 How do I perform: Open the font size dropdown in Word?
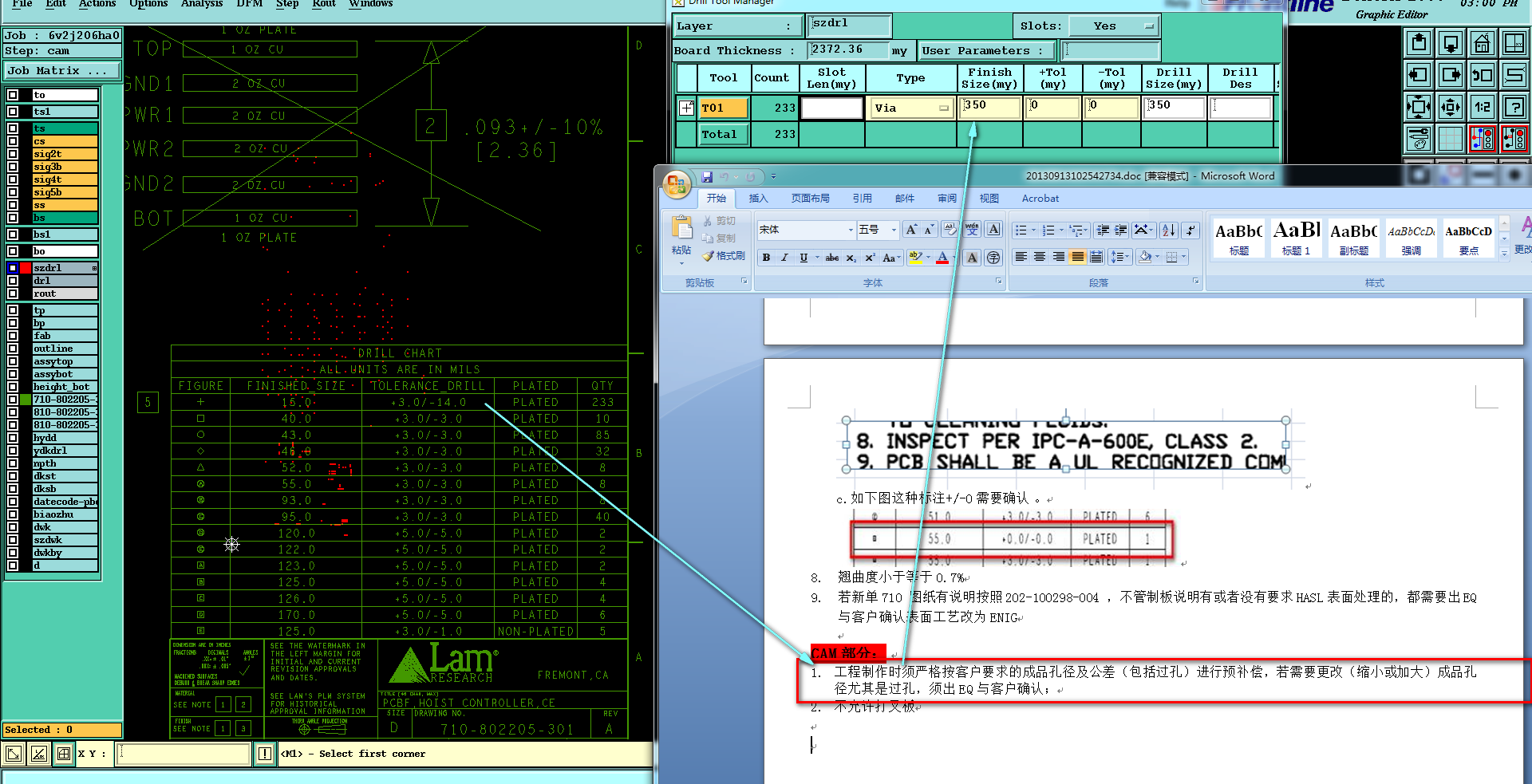pos(894,230)
